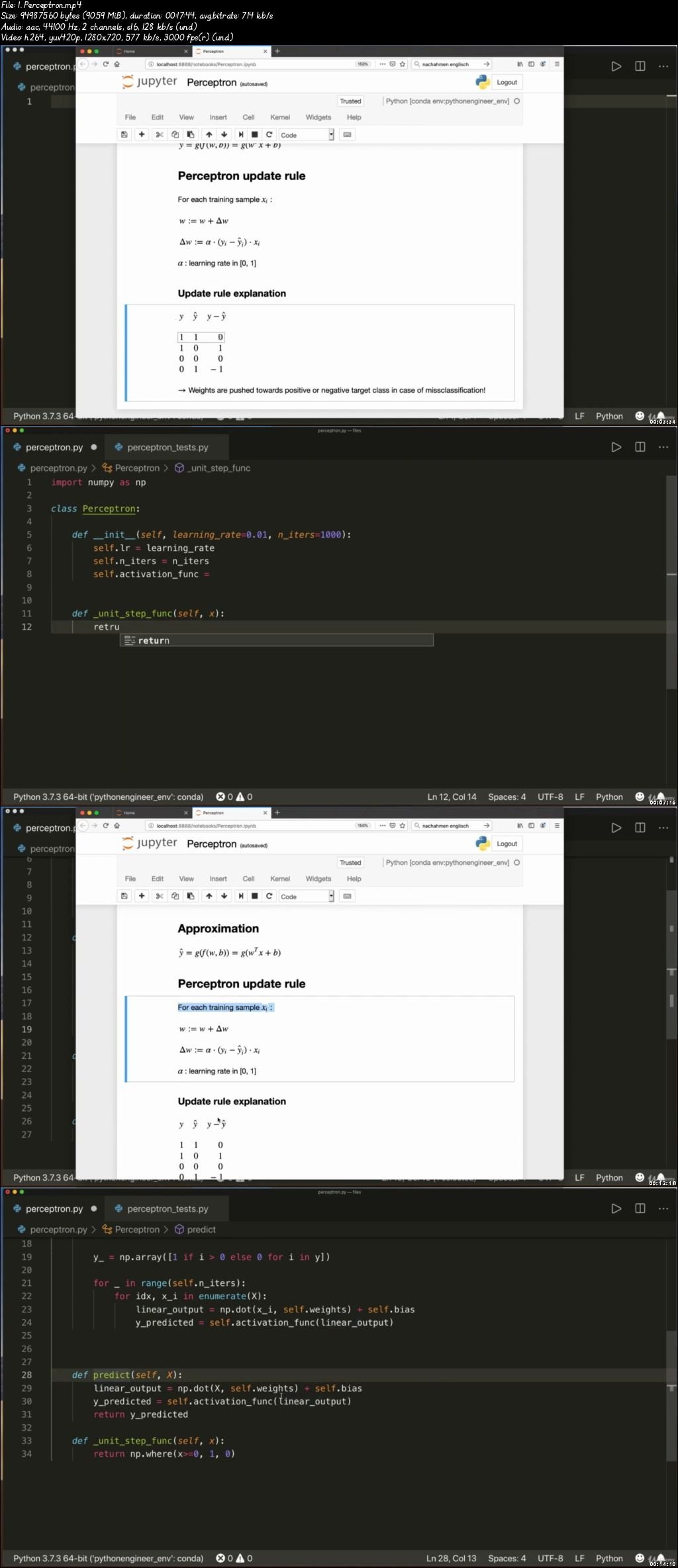In 00:03:34 frame, click Jupyter copy-cell icon

175,134
